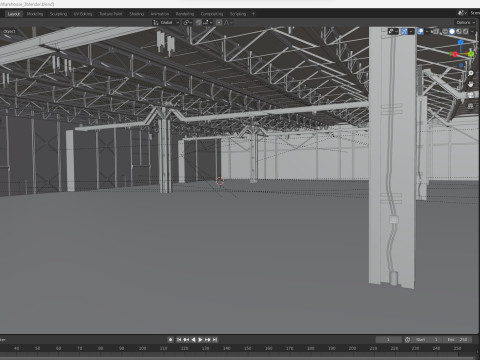
Task: Switch to the Rendering workspace tab
Action: (x=185, y=14)
